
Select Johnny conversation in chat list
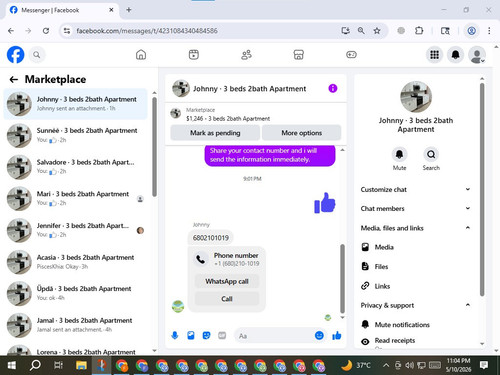pos(75,104)
